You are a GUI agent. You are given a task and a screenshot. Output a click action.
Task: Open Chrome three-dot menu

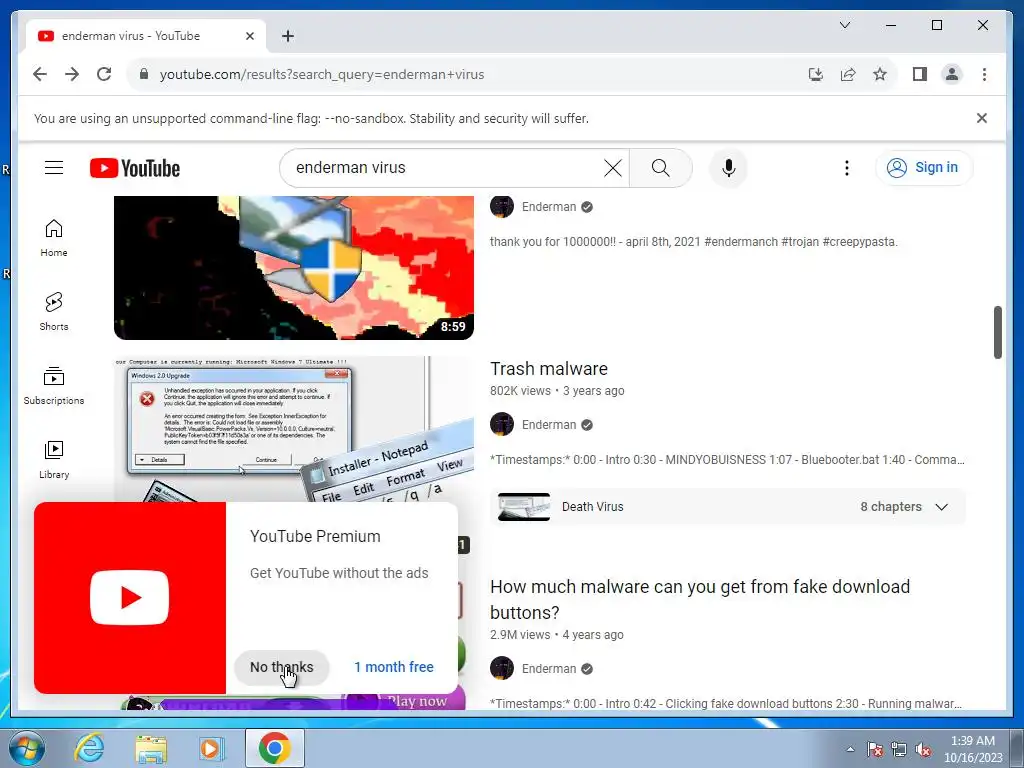pos(984,74)
